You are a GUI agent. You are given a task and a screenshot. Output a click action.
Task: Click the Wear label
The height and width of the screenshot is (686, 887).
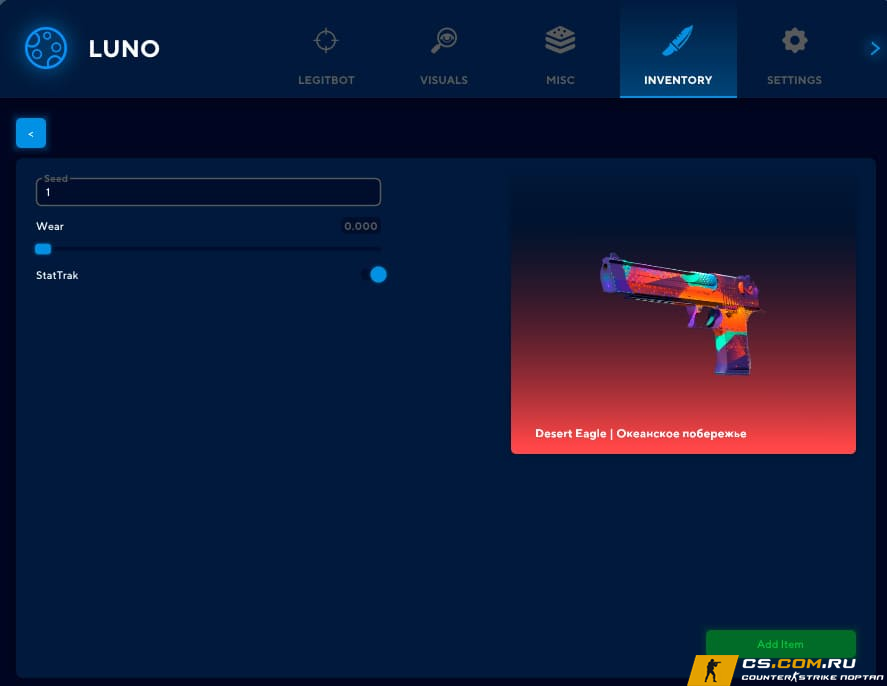[x=50, y=226]
